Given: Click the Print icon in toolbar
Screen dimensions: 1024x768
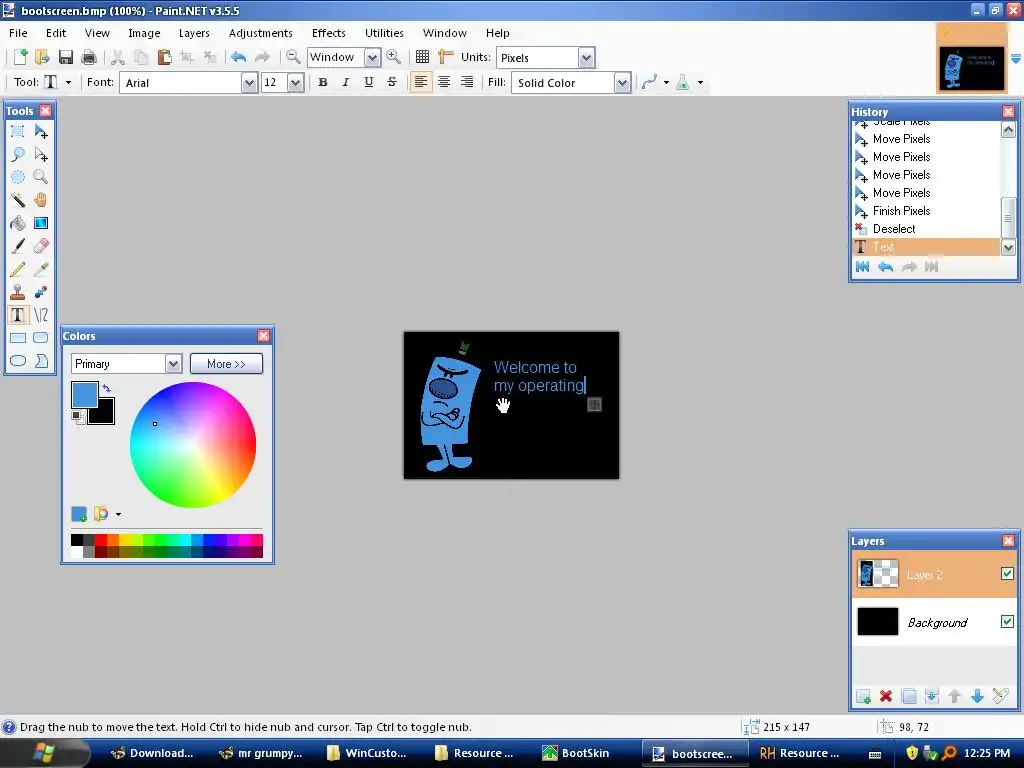Looking at the screenshot, I should pyautogui.click(x=89, y=57).
